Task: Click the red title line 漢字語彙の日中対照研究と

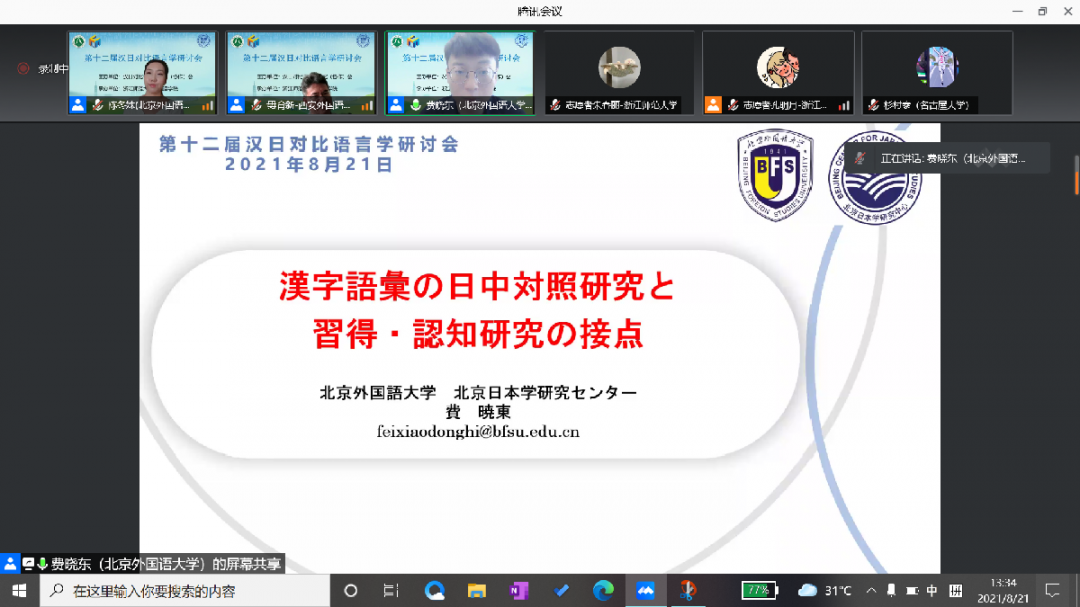Action: coord(477,287)
